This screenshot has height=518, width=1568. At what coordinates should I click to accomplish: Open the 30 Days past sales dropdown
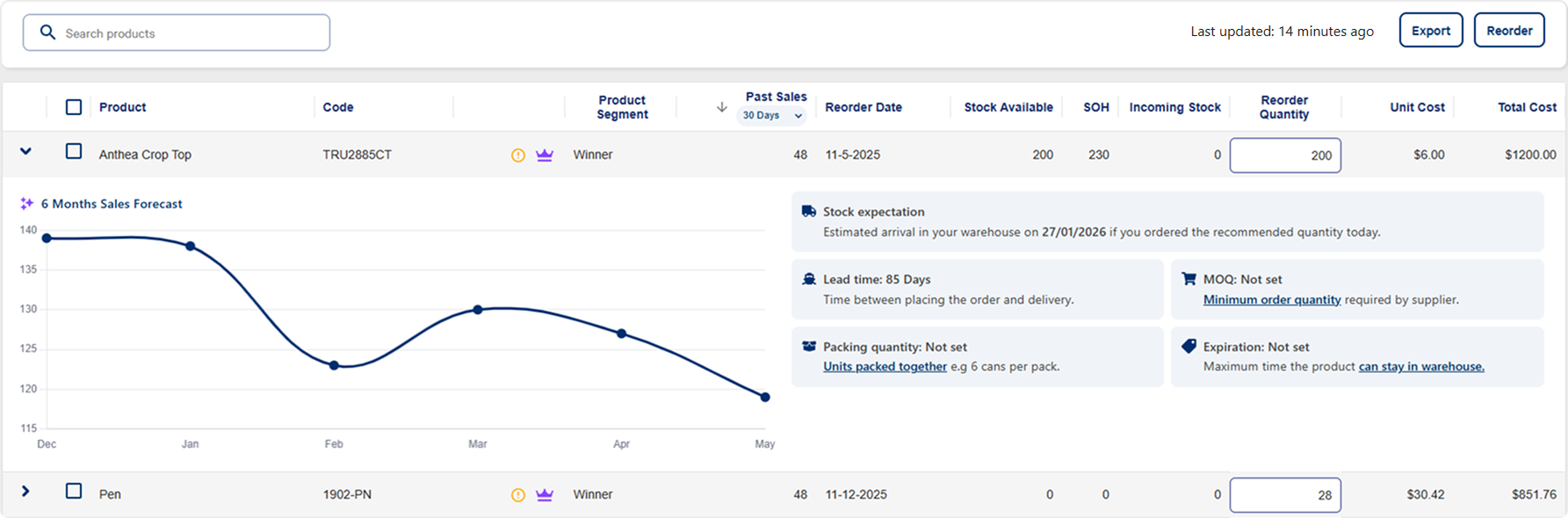(772, 116)
